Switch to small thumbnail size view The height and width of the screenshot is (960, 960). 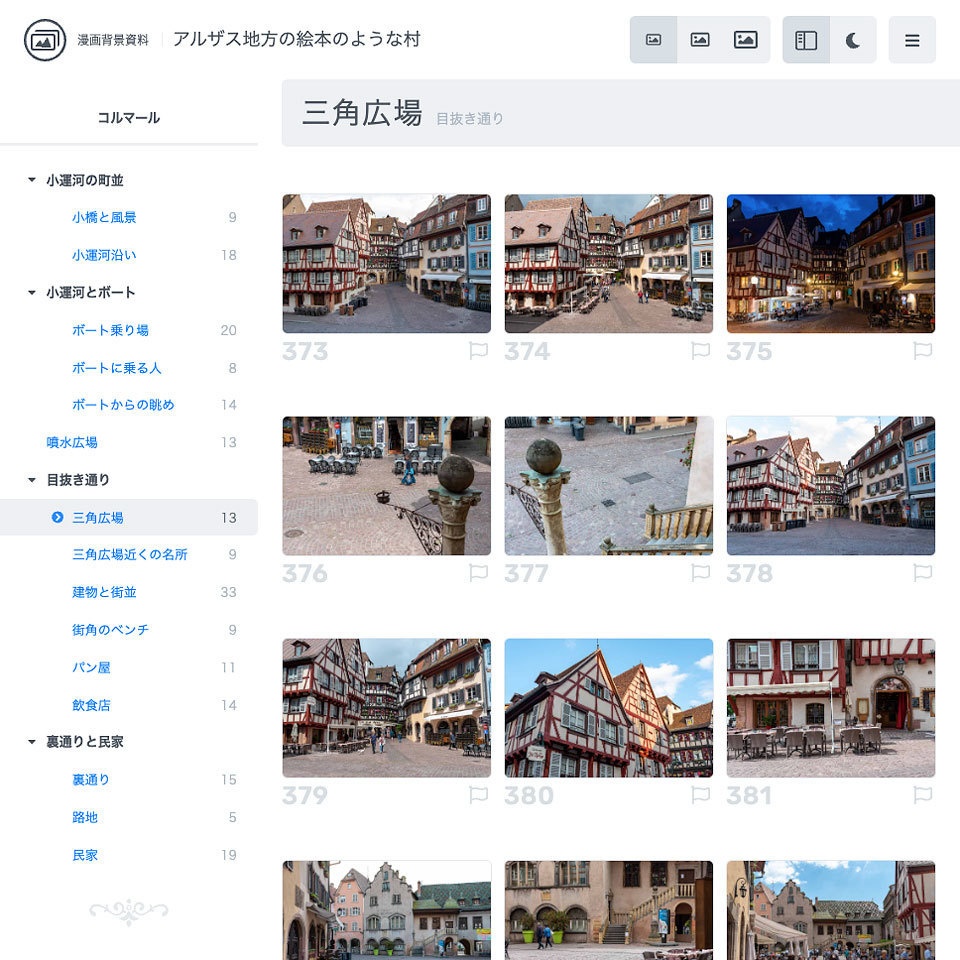653,40
